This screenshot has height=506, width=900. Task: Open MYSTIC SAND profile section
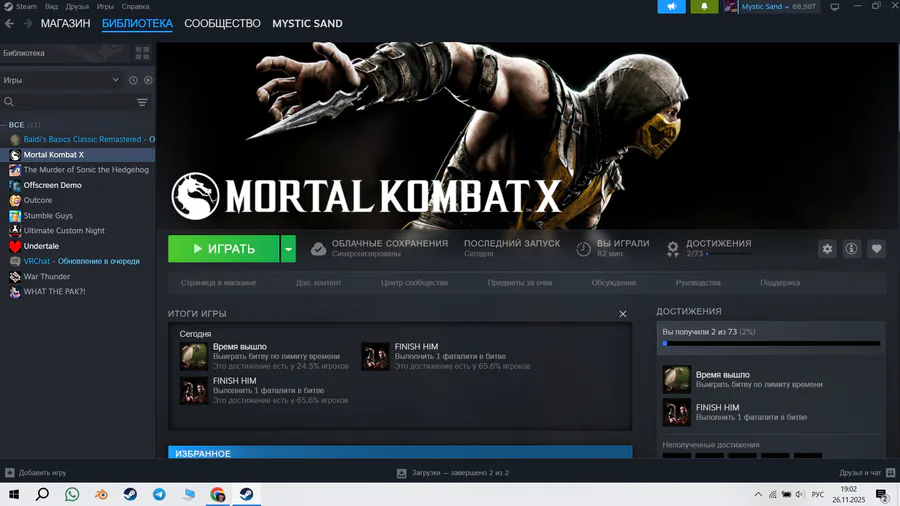tap(307, 24)
